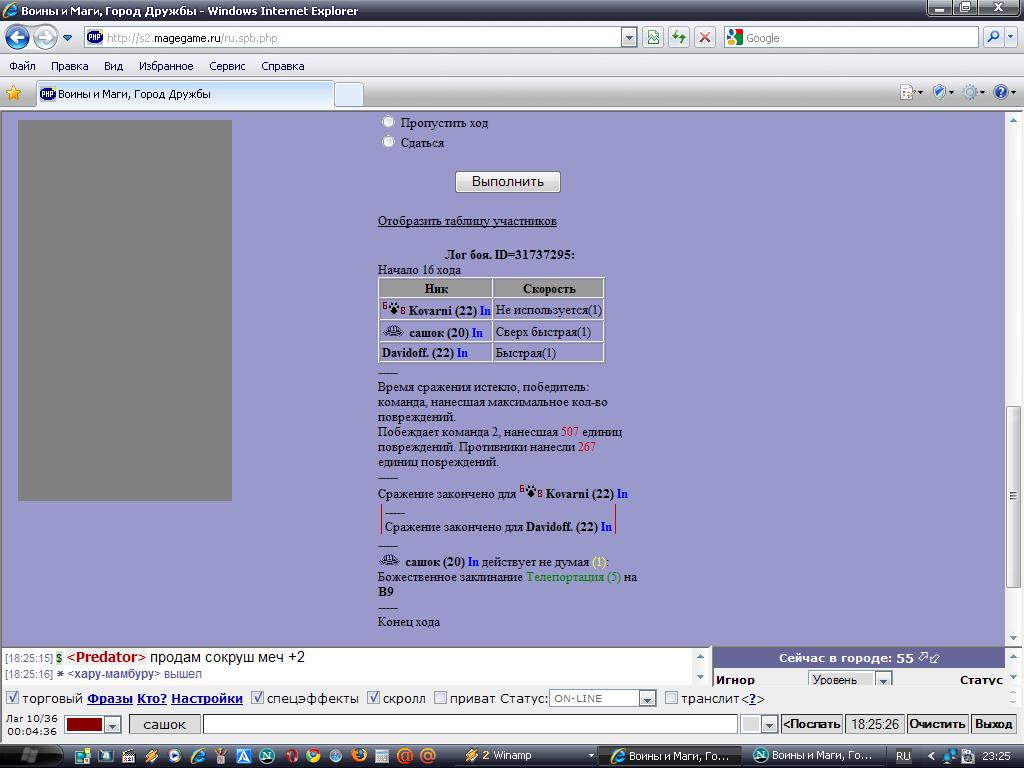This screenshot has height=768, width=1024.
Task: Click the dark red chat color swatch
Action: pos(85,724)
